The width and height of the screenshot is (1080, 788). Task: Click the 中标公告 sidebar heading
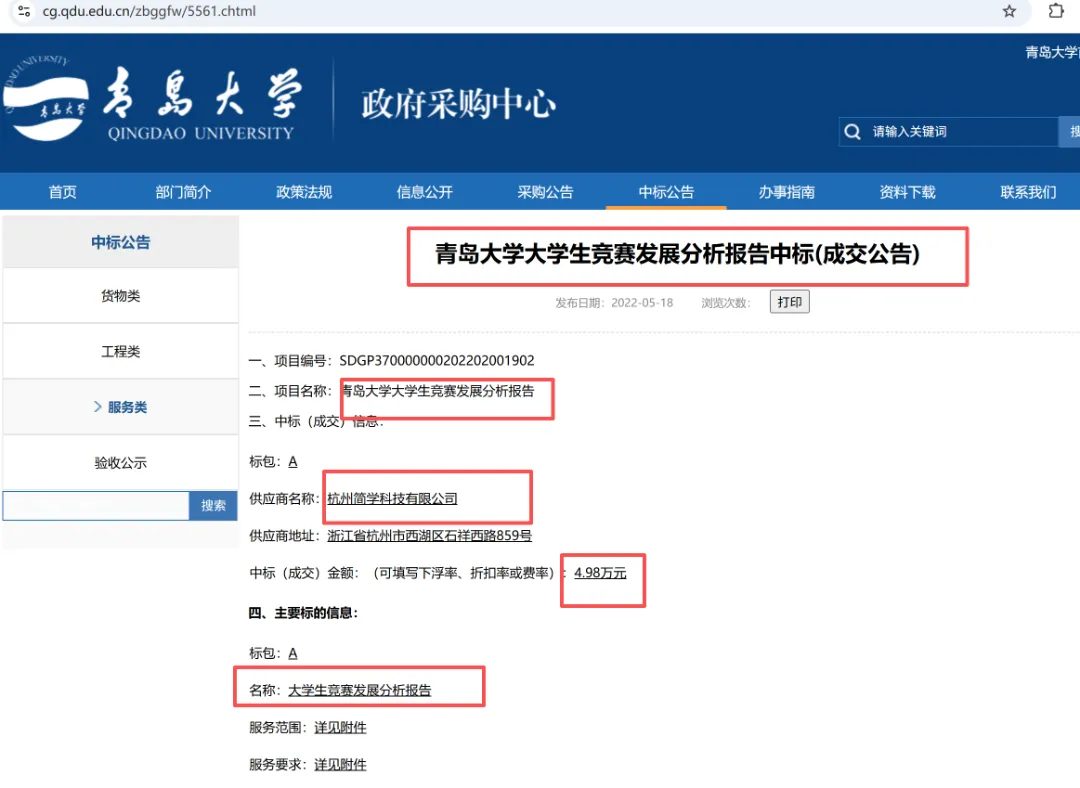click(121, 242)
